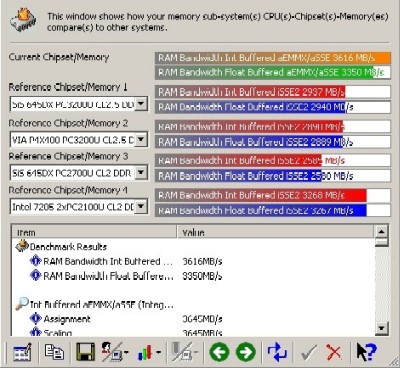Refresh benchmark with blue arrows icon

[277, 352]
